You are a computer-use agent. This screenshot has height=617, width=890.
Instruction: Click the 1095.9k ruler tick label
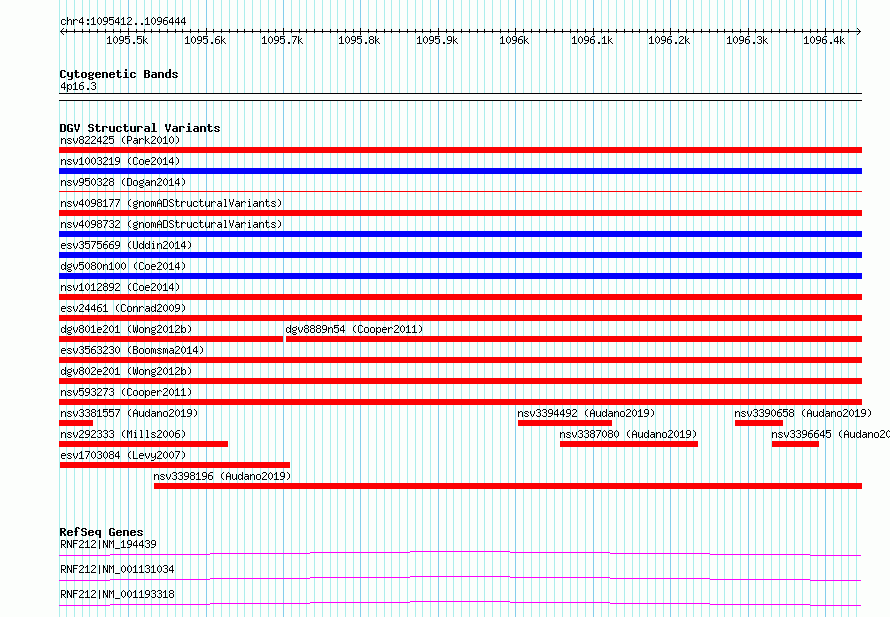click(437, 40)
